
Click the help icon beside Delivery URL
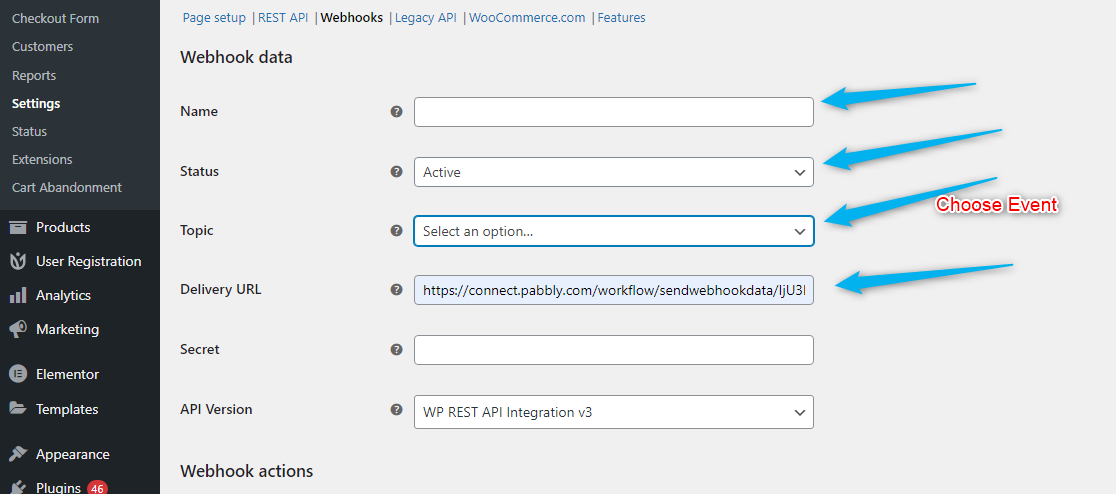[396, 290]
